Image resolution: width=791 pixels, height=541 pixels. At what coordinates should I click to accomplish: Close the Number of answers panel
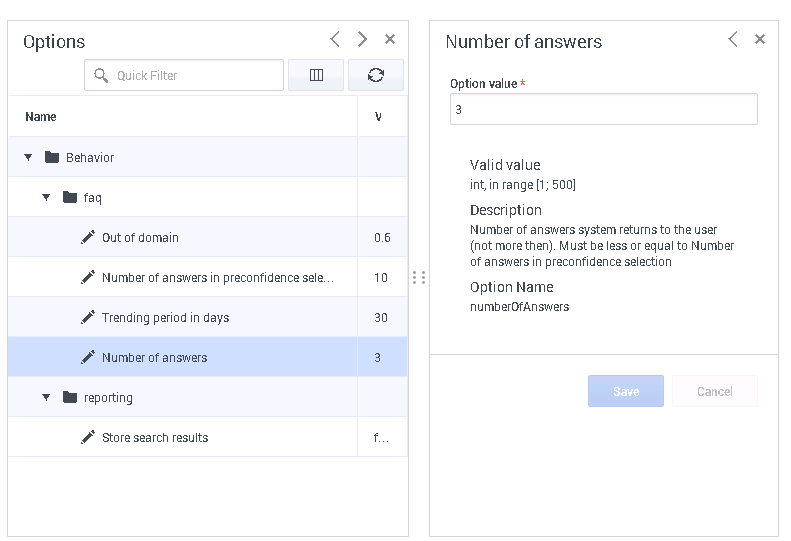(x=760, y=40)
